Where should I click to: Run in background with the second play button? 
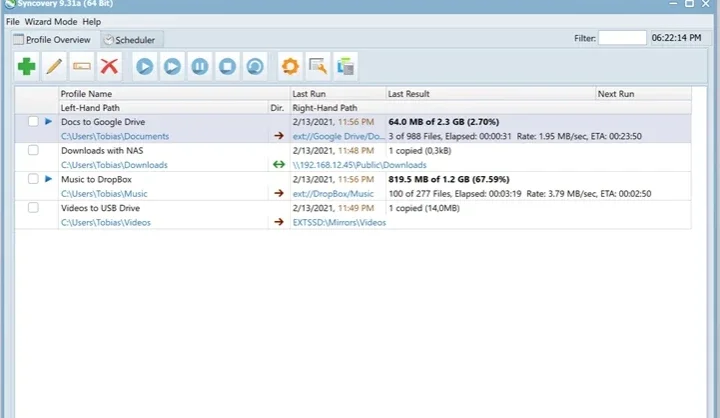[172, 67]
